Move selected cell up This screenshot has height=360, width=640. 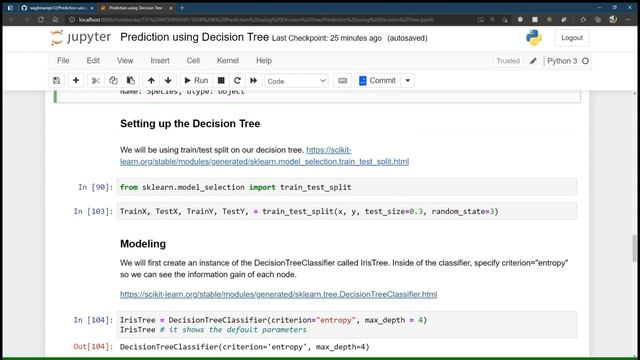click(151, 81)
